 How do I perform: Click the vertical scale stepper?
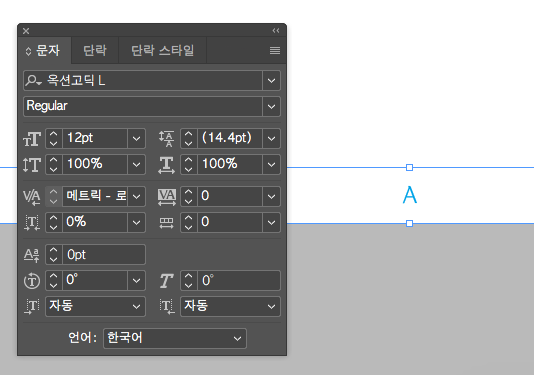(x=53, y=165)
